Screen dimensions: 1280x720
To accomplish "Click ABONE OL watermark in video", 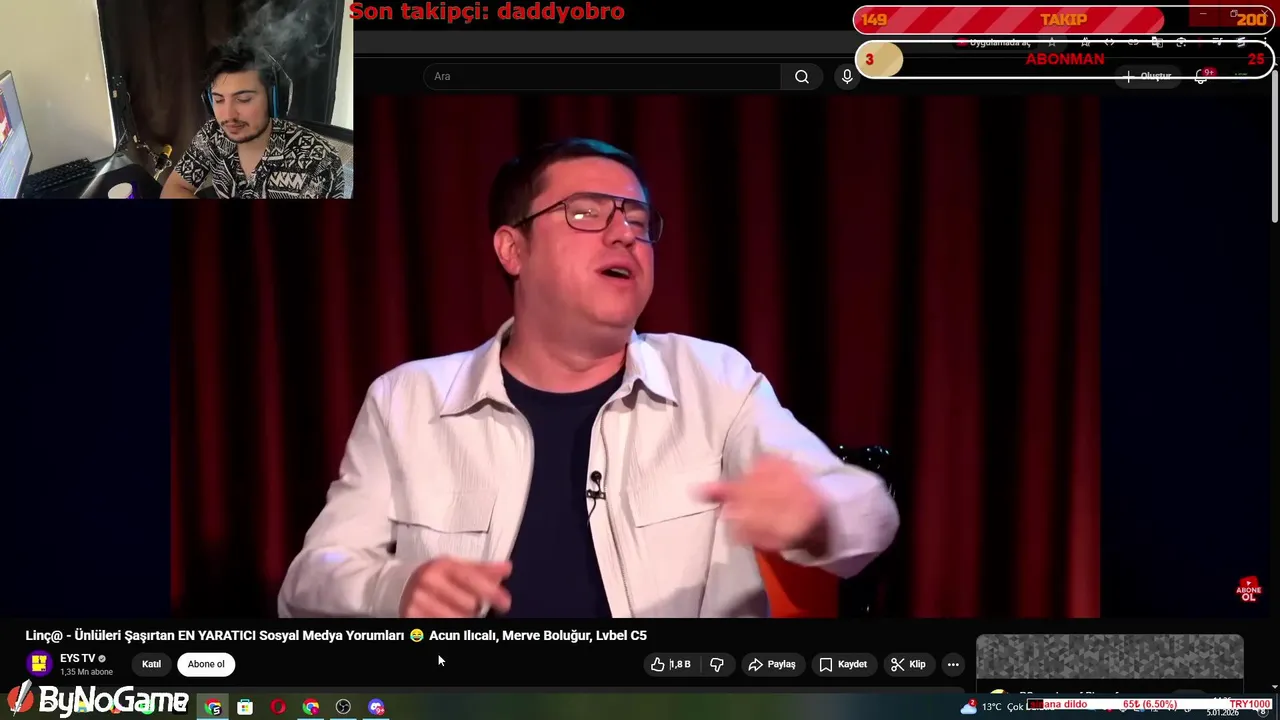I will pyautogui.click(x=1249, y=589).
